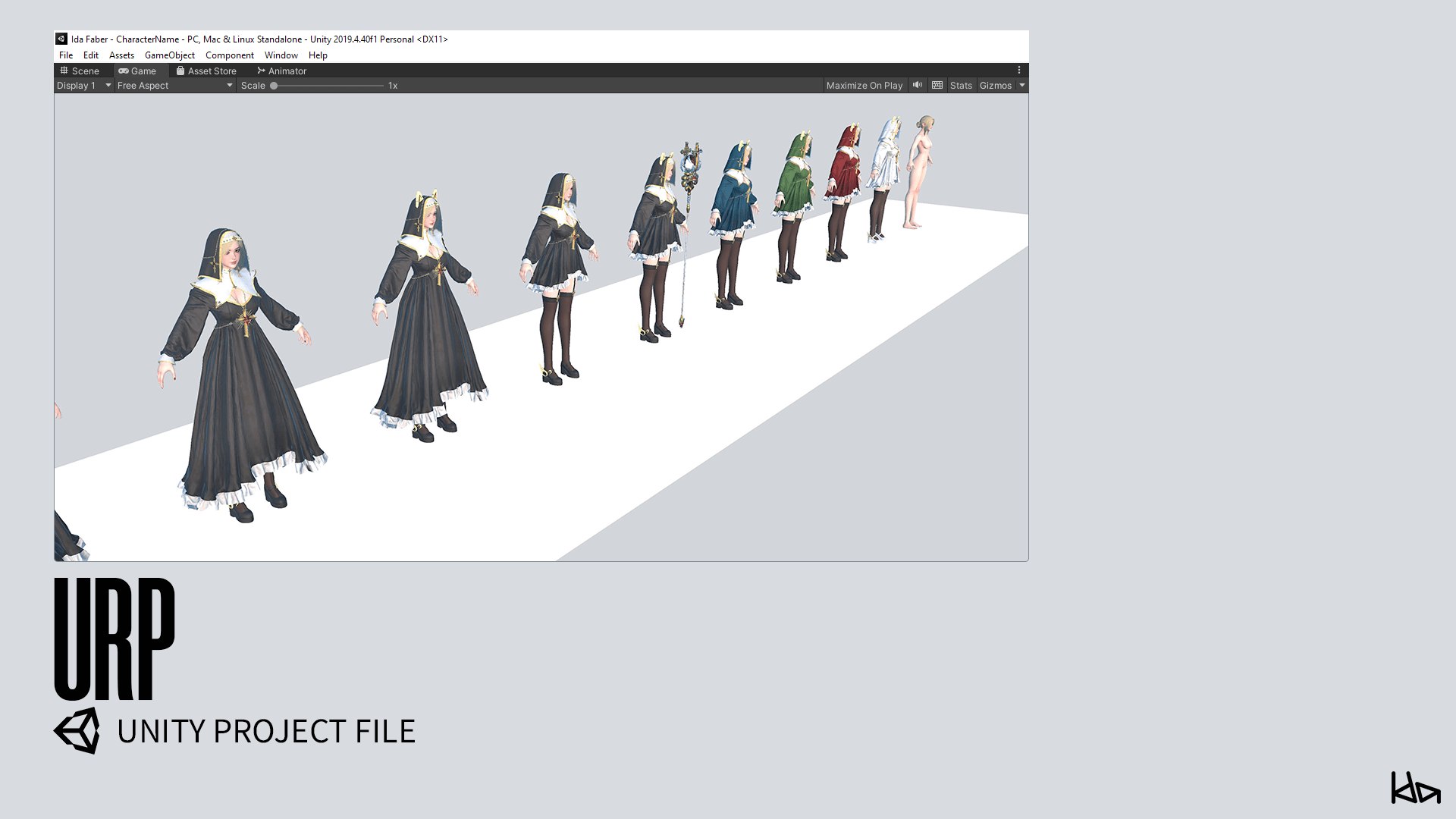Image resolution: width=1456 pixels, height=819 pixels.
Task: Open the Assets menu
Action: (121, 55)
